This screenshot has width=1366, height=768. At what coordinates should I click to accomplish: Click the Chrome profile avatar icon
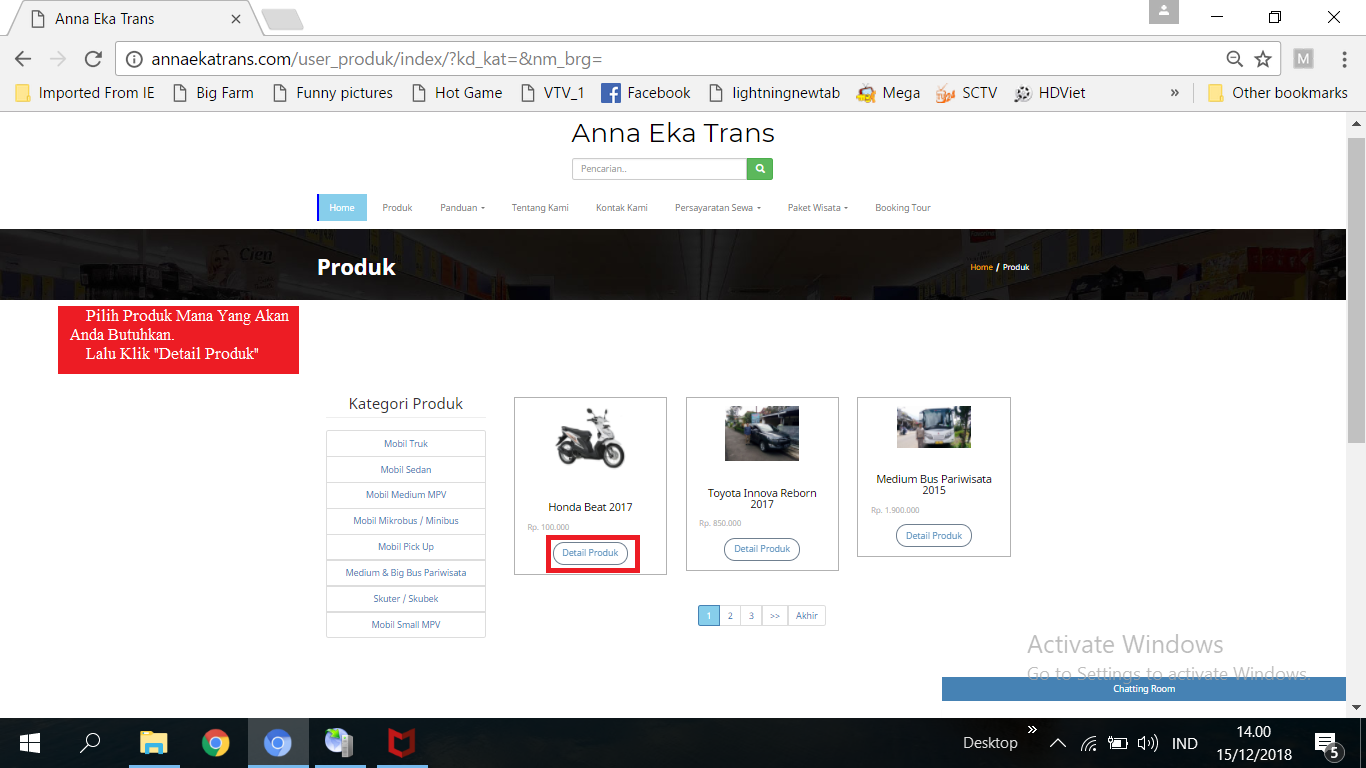[1163, 12]
